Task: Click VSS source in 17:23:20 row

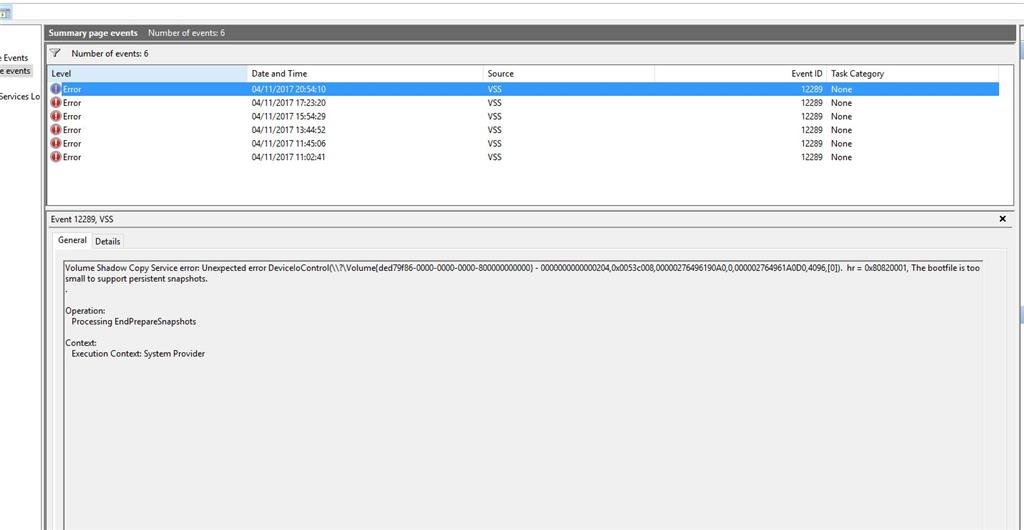Action: [494, 102]
